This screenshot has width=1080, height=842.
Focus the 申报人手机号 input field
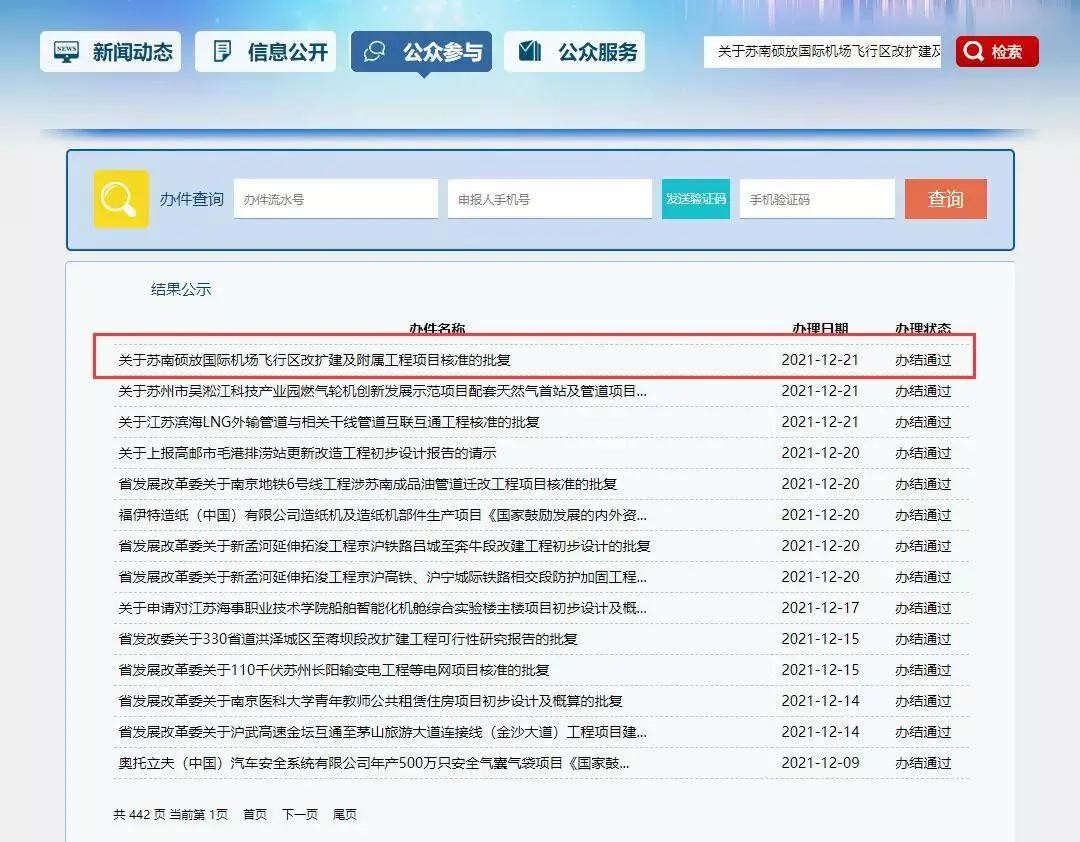(549, 199)
